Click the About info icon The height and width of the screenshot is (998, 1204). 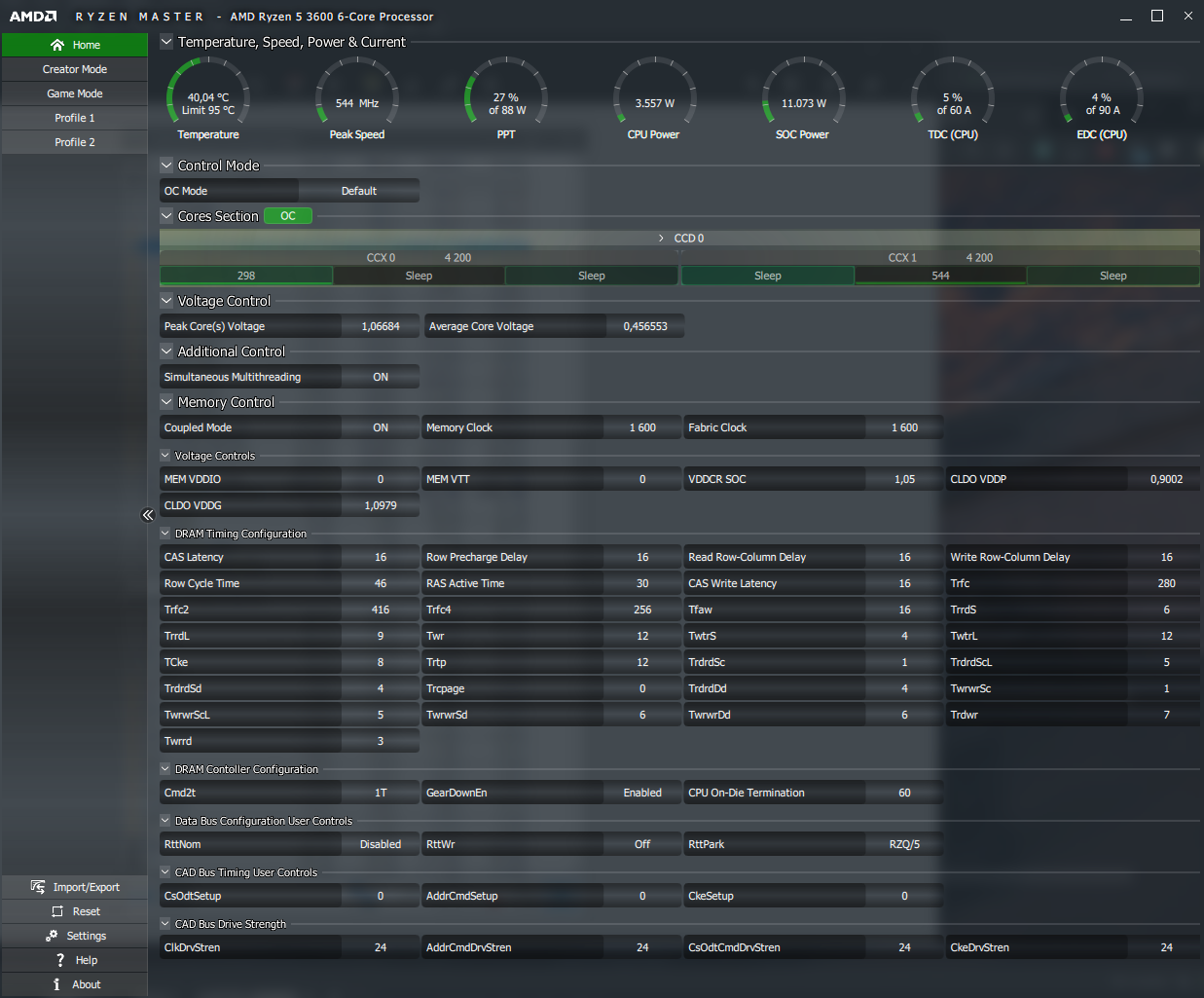coord(56,984)
